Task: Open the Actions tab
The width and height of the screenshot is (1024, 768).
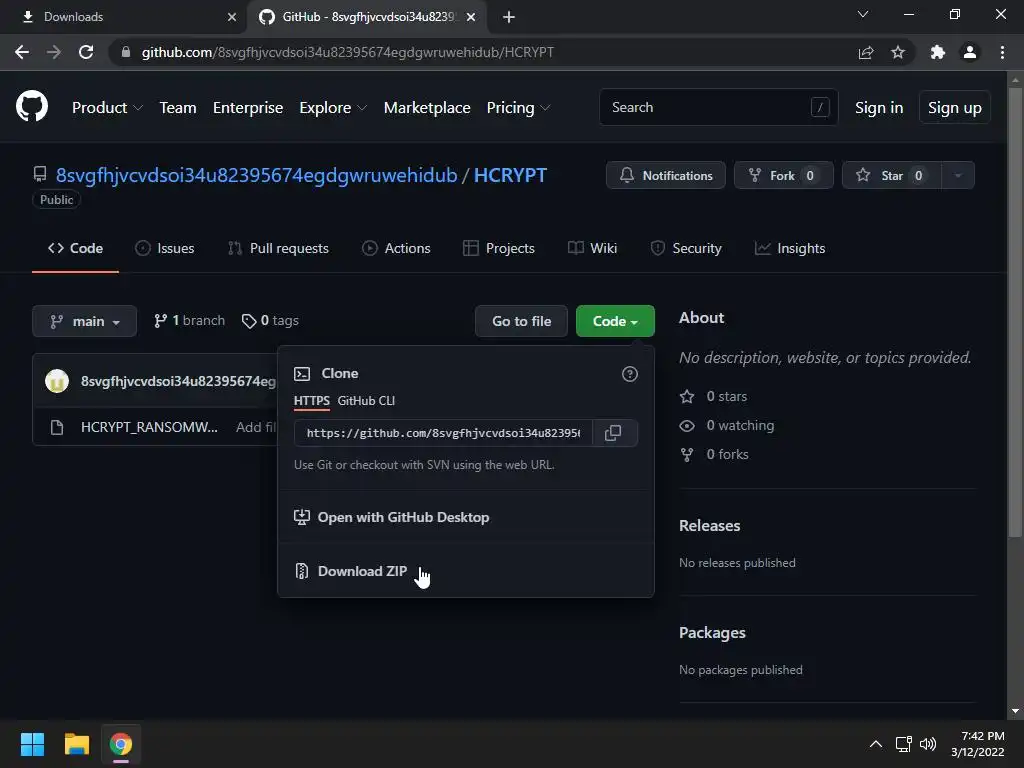Action: point(396,248)
